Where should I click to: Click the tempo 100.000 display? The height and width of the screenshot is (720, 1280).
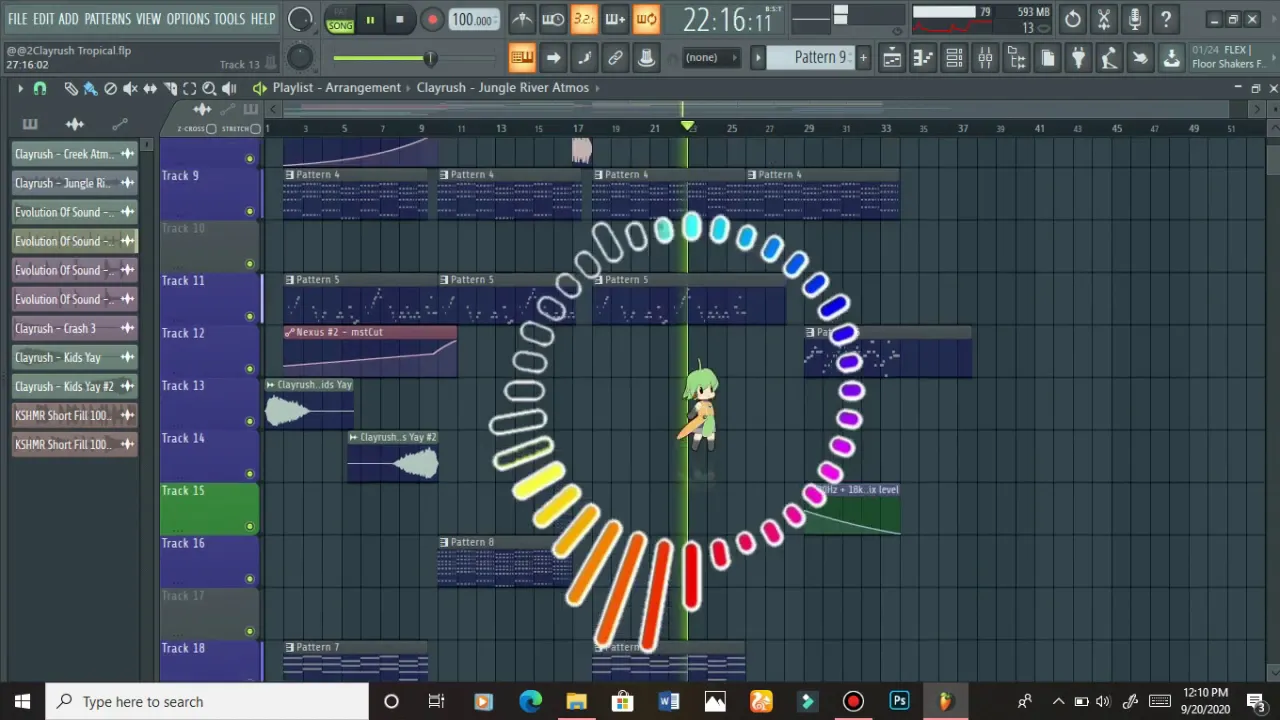point(473,20)
